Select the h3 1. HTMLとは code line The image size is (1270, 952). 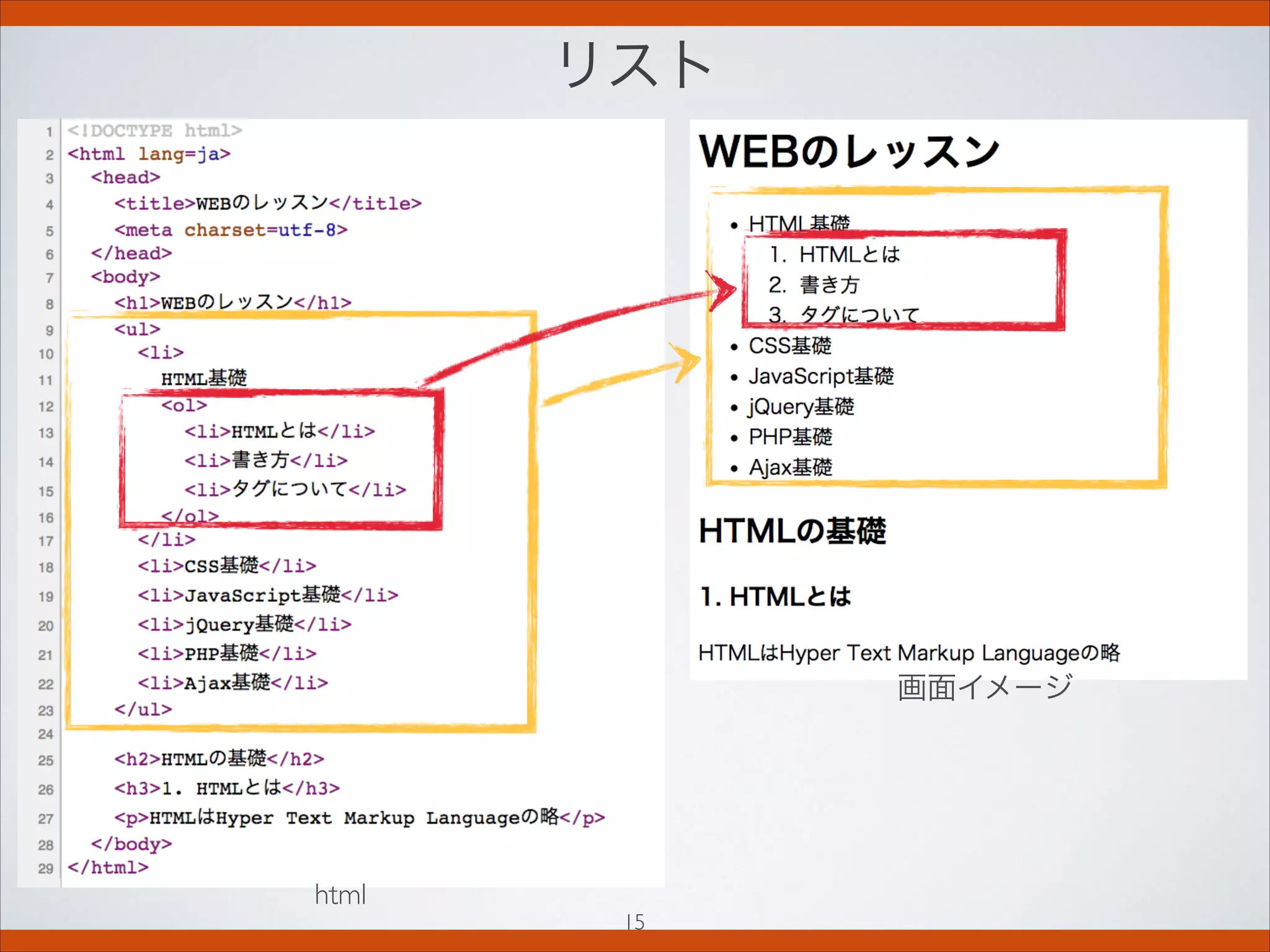[227, 788]
